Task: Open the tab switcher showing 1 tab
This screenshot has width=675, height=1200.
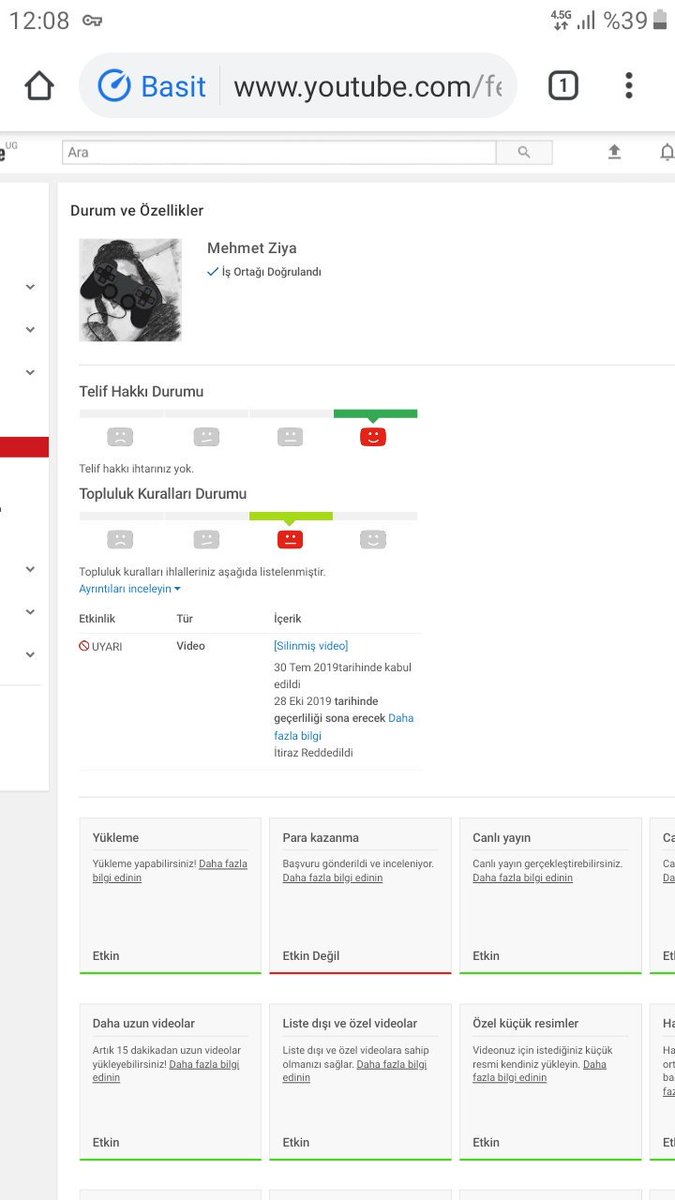Action: [x=563, y=86]
